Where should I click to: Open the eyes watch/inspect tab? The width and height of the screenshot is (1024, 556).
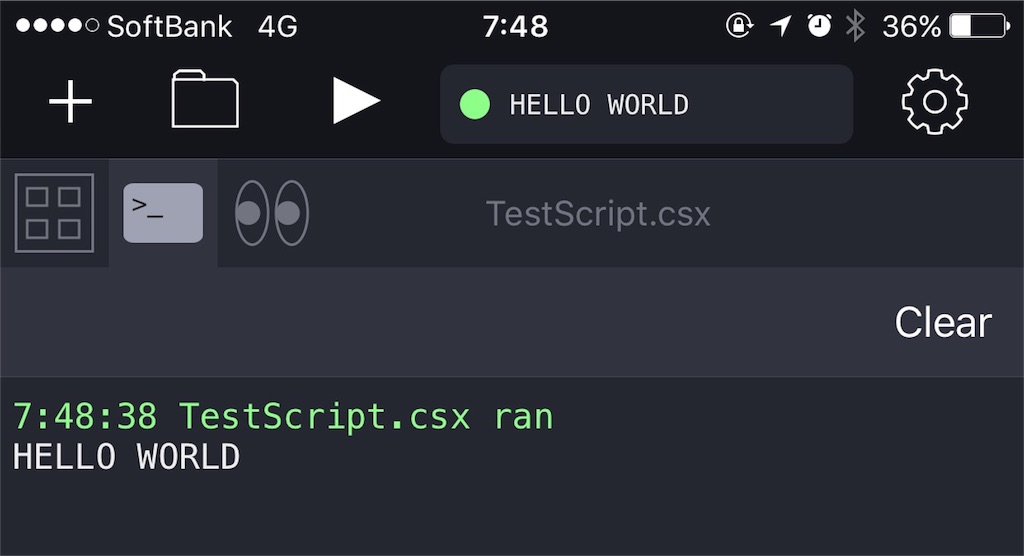(x=272, y=213)
